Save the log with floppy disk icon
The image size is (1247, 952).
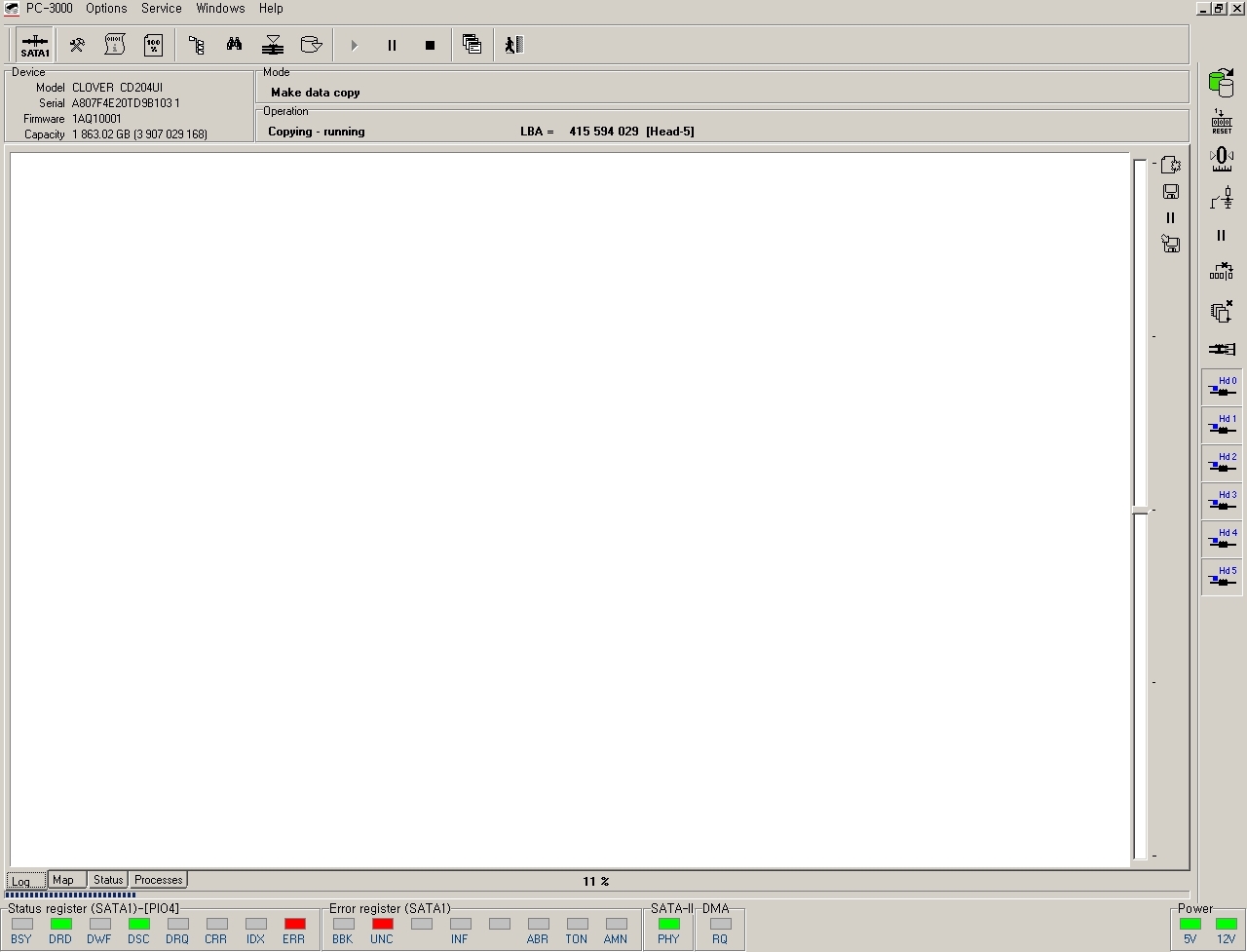pyautogui.click(x=1171, y=192)
